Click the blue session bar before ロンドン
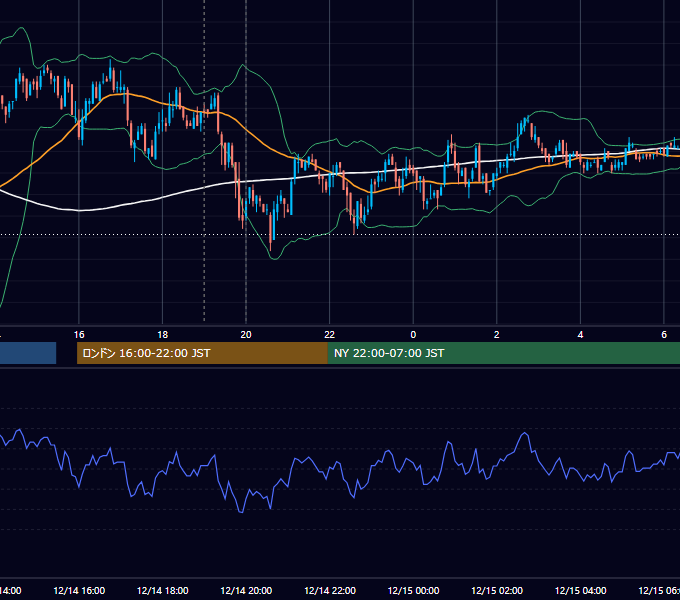This screenshot has width=680, height=600. 28,353
